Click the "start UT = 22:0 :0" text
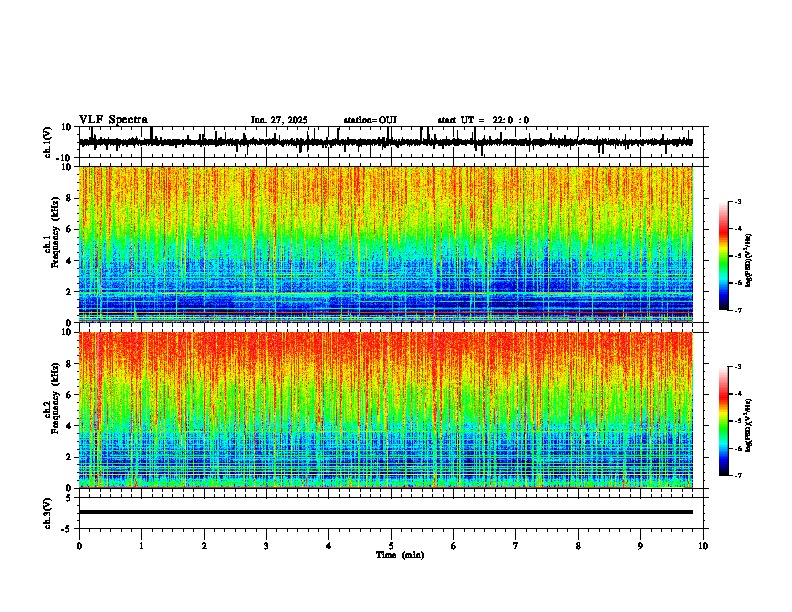Screen dimensions: 792x612 click(483, 120)
